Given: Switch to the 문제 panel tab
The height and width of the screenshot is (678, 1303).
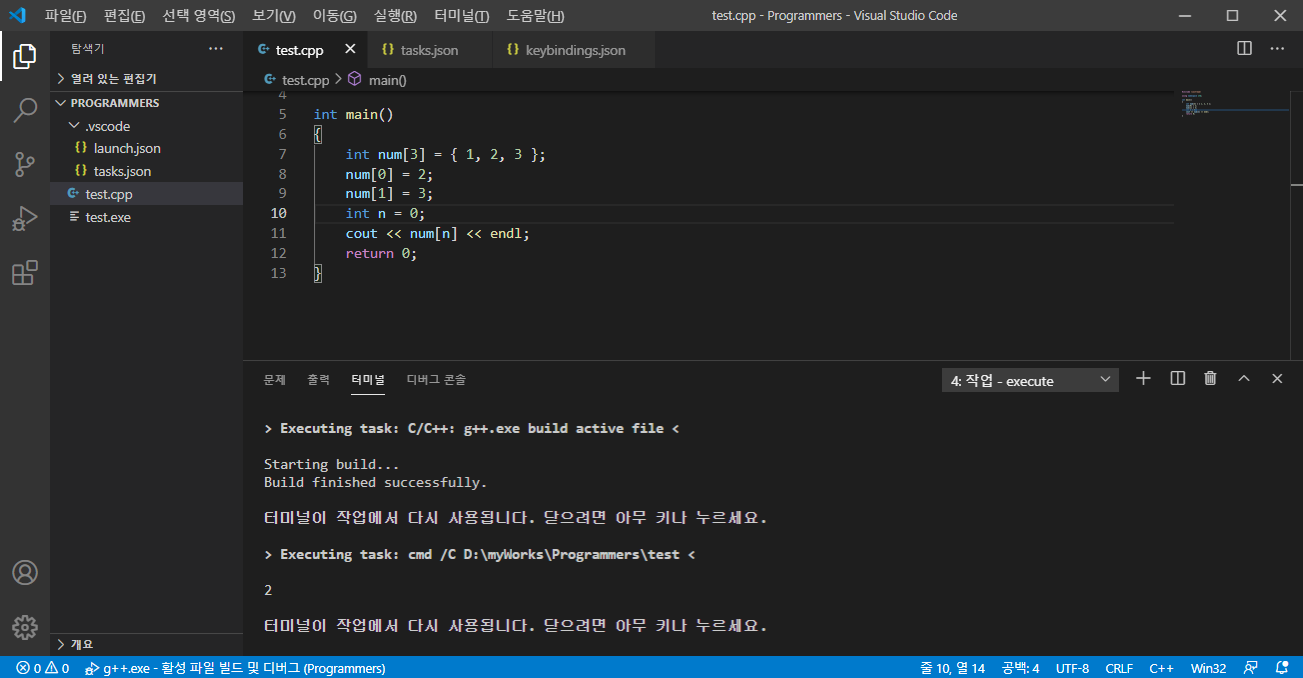Looking at the screenshot, I should click(274, 380).
